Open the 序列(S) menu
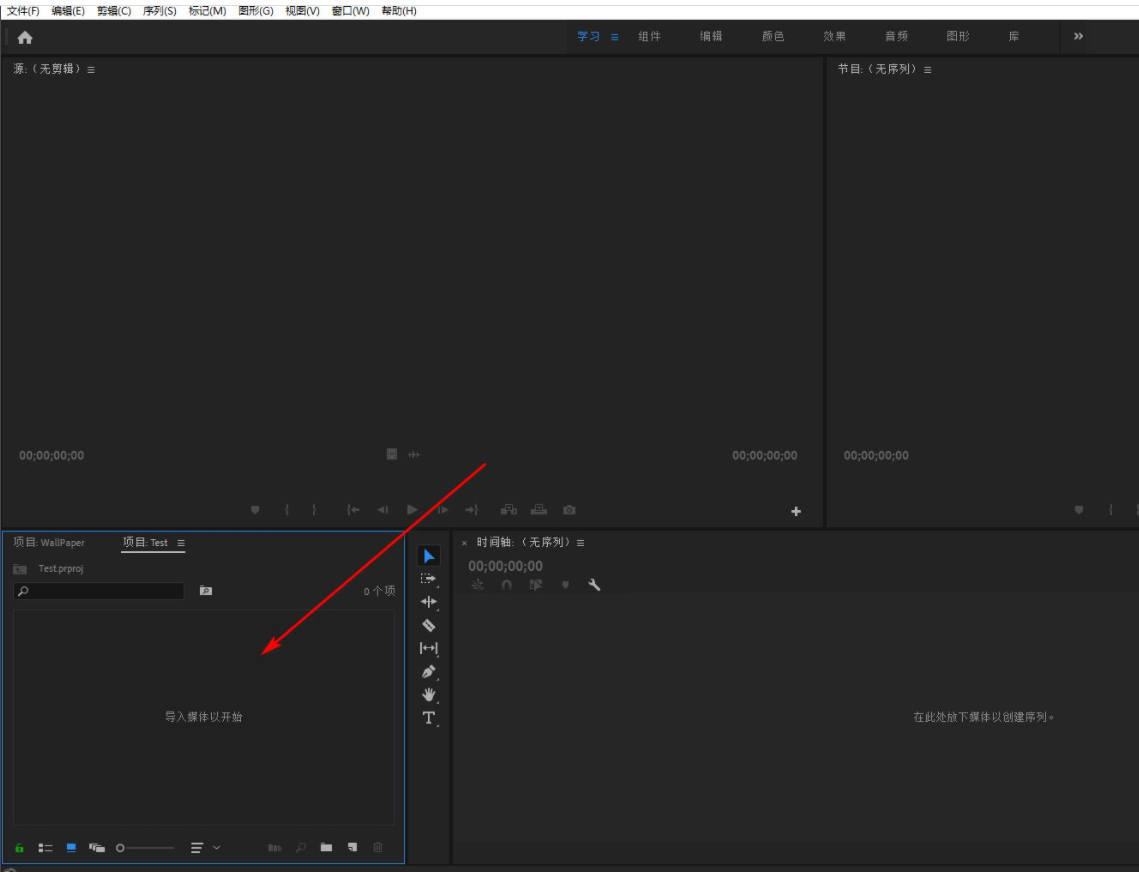The image size is (1139, 872). pos(160,11)
